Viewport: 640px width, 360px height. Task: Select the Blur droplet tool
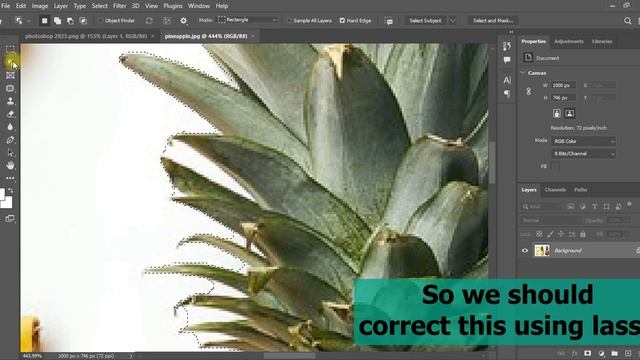tap(10, 127)
